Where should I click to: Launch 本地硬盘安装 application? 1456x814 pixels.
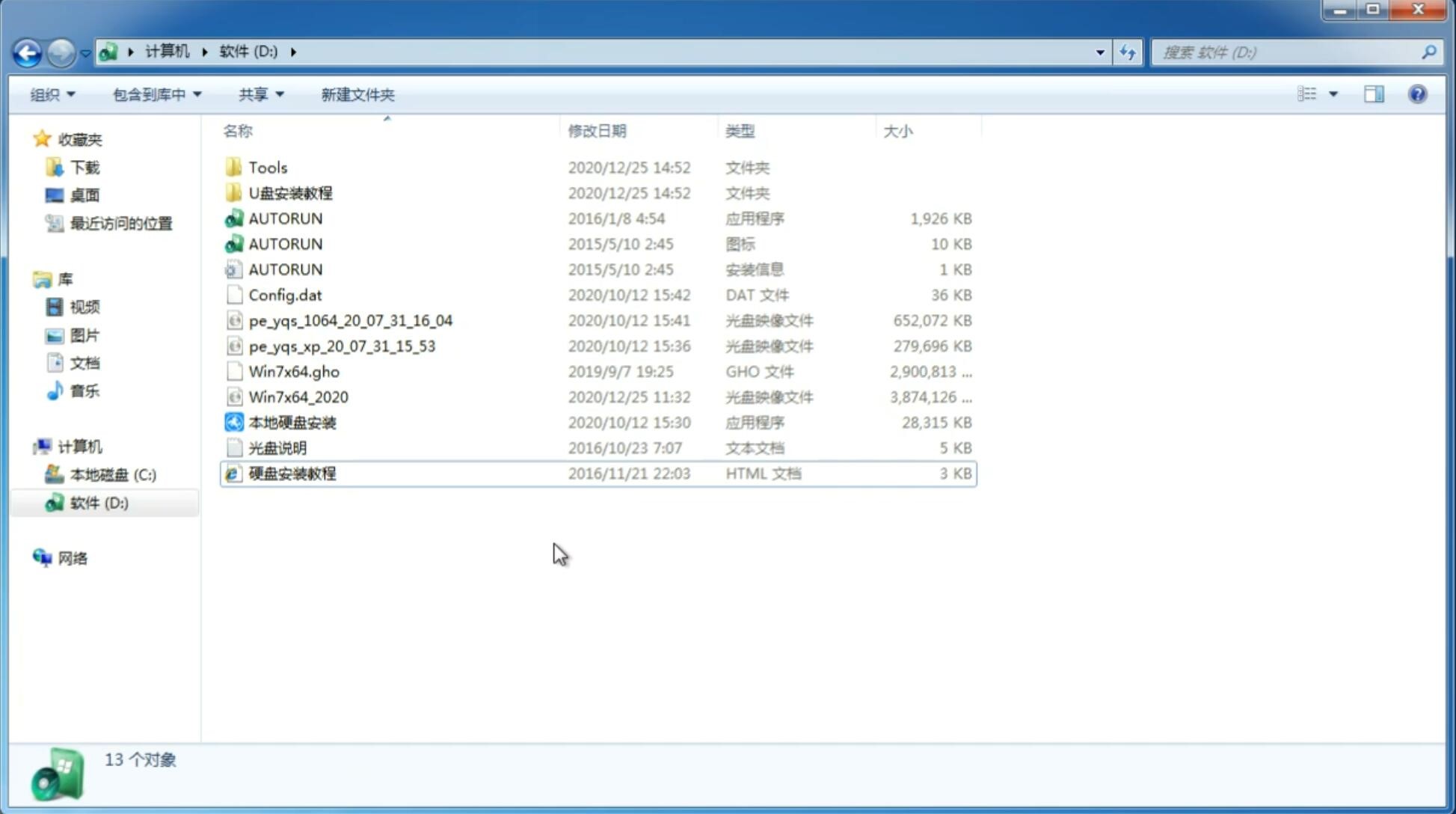[x=292, y=422]
